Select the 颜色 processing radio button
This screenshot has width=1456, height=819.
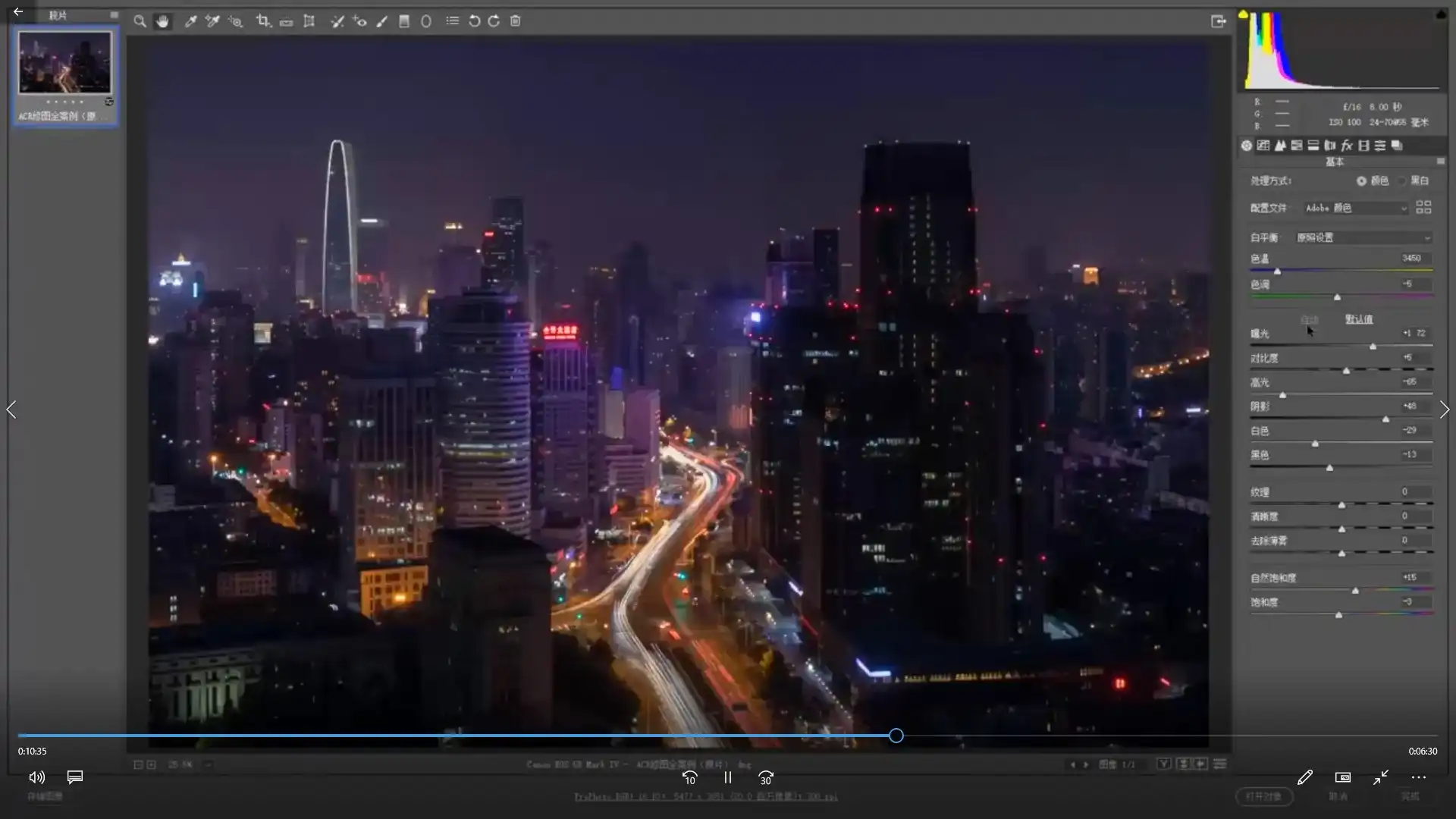(x=1361, y=181)
